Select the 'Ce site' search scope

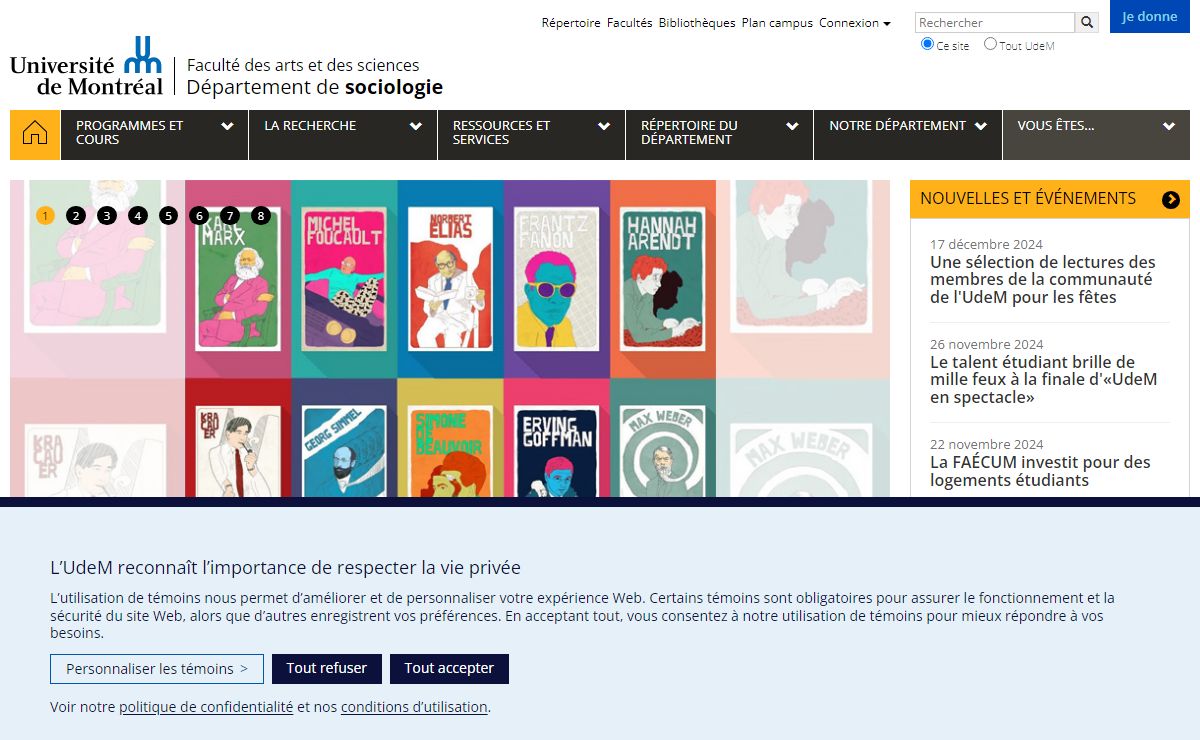point(927,44)
